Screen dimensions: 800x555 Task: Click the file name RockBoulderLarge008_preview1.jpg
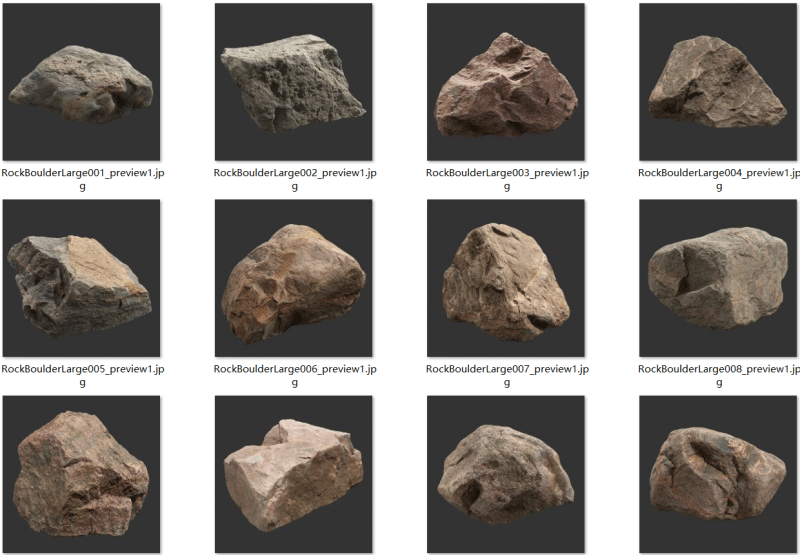click(719, 376)
